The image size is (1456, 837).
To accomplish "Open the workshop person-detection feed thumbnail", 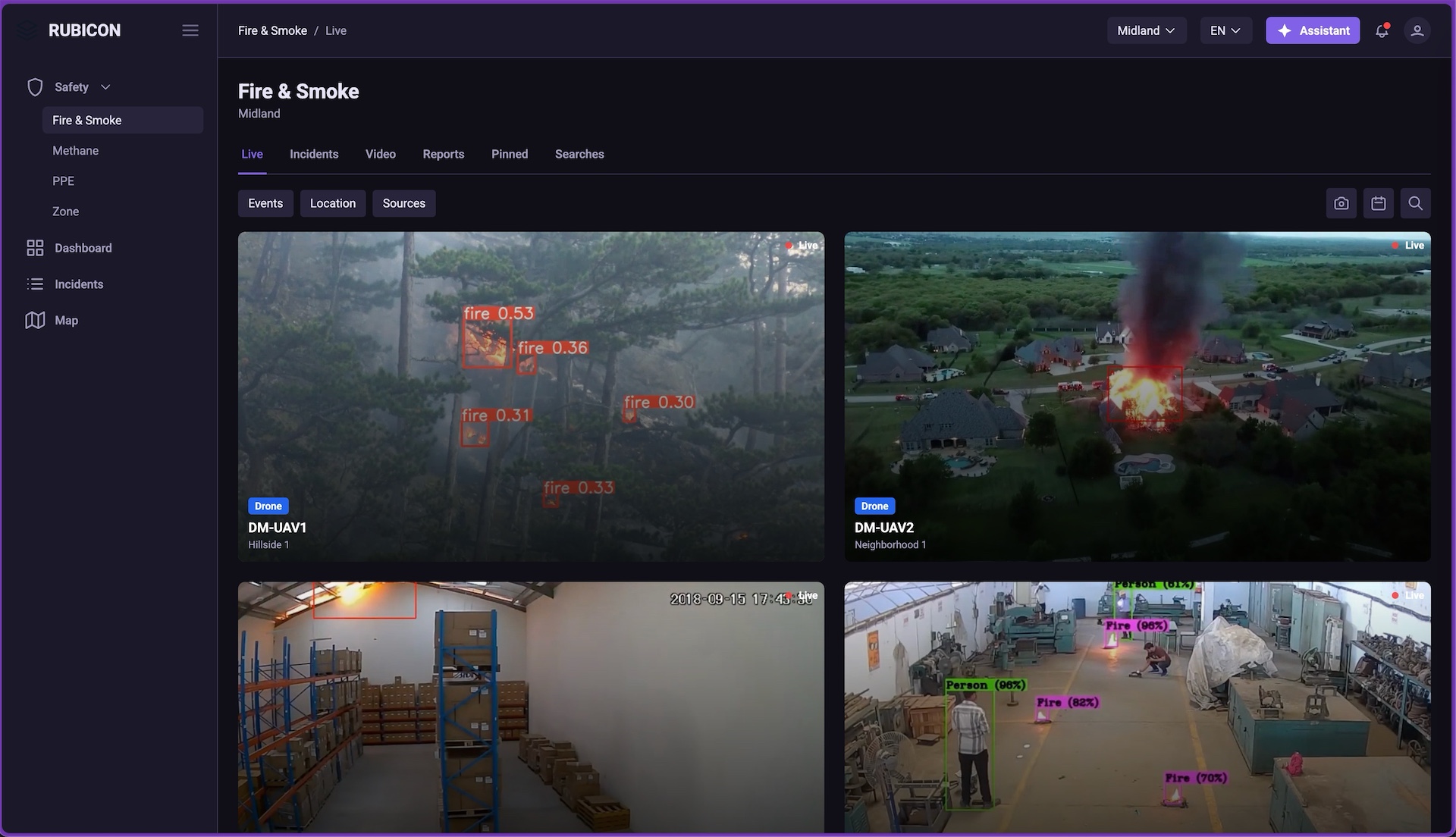I will coord(1137,707).
